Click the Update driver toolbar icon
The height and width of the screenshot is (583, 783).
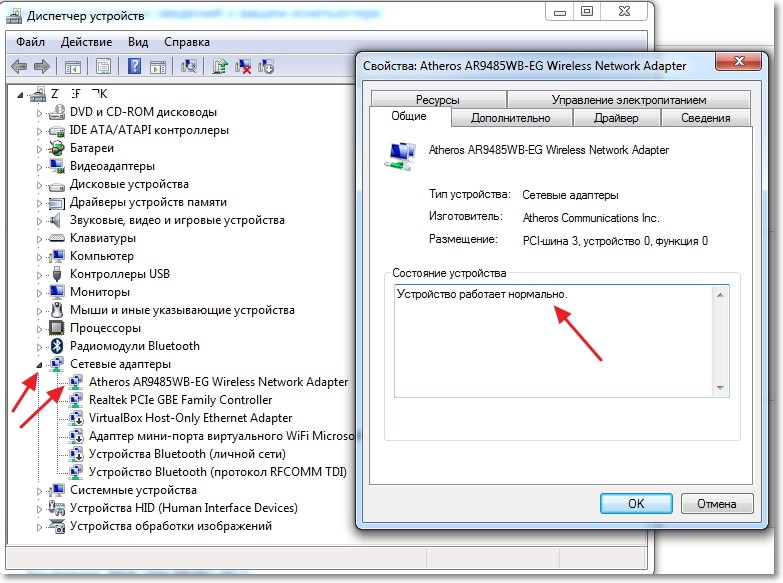[x=220, y=67]
